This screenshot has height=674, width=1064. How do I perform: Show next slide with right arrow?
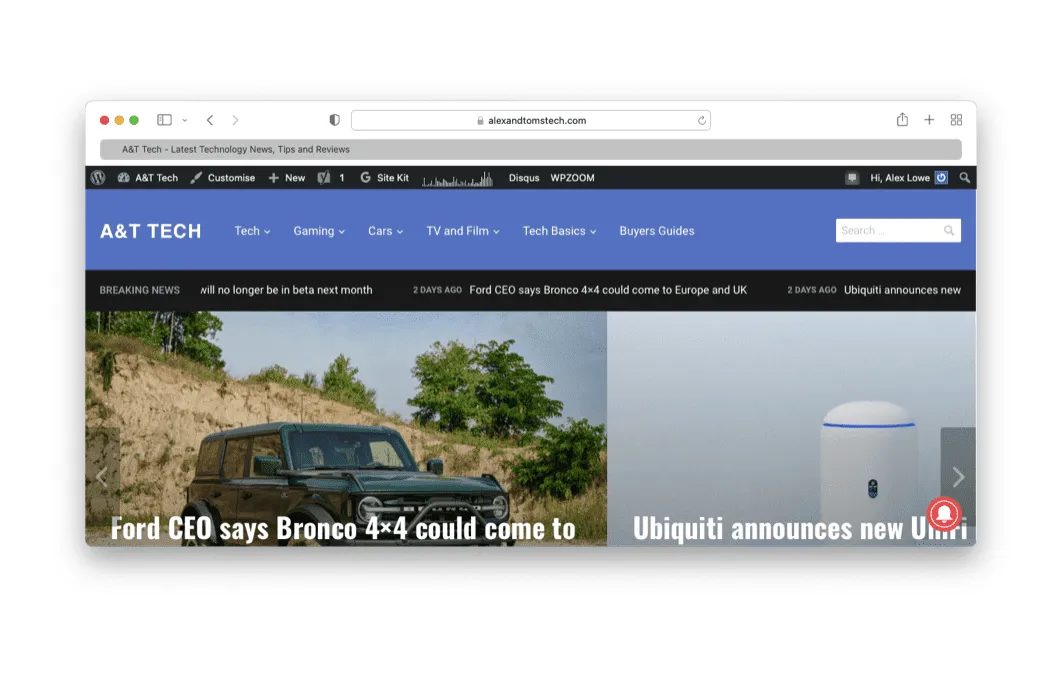(958, 476)
